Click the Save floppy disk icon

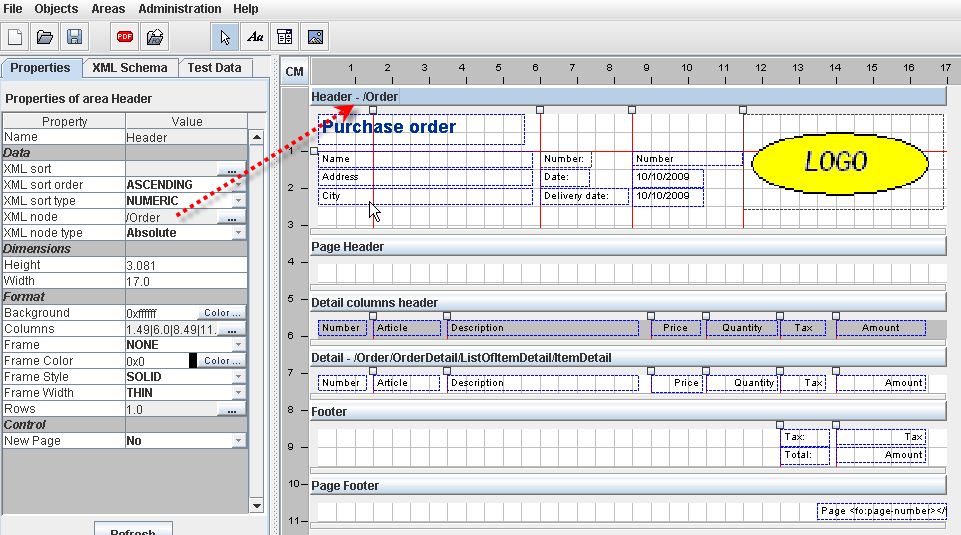(74, 37)
